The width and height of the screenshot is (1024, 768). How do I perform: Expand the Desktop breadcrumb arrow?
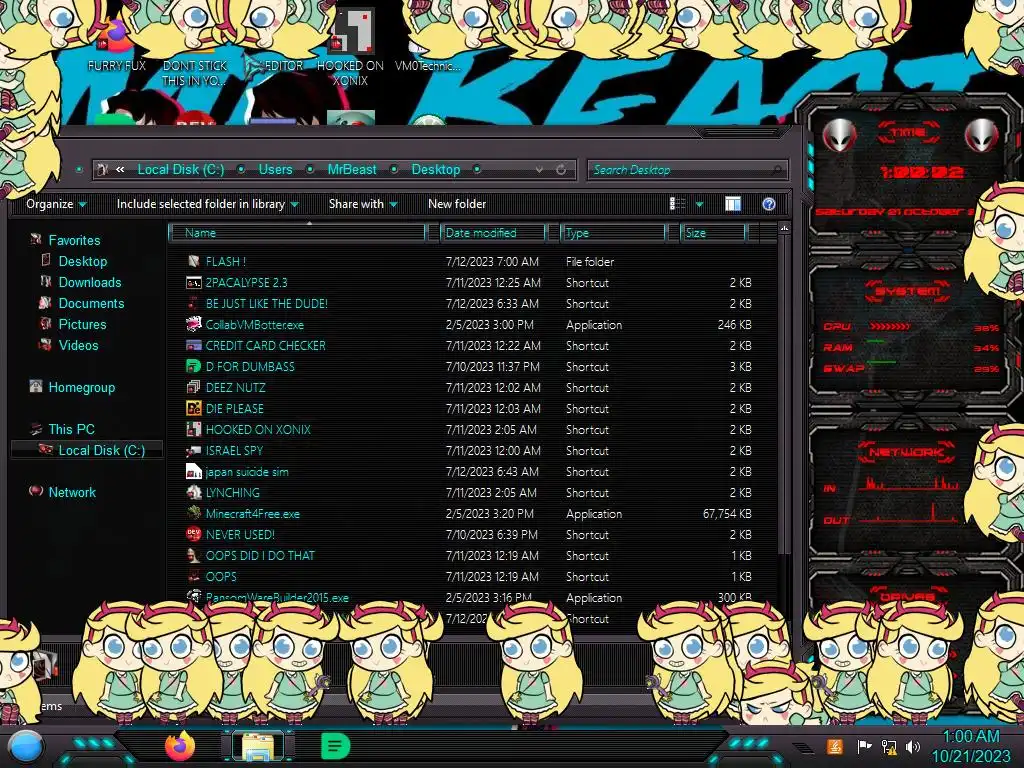point(477,169)
